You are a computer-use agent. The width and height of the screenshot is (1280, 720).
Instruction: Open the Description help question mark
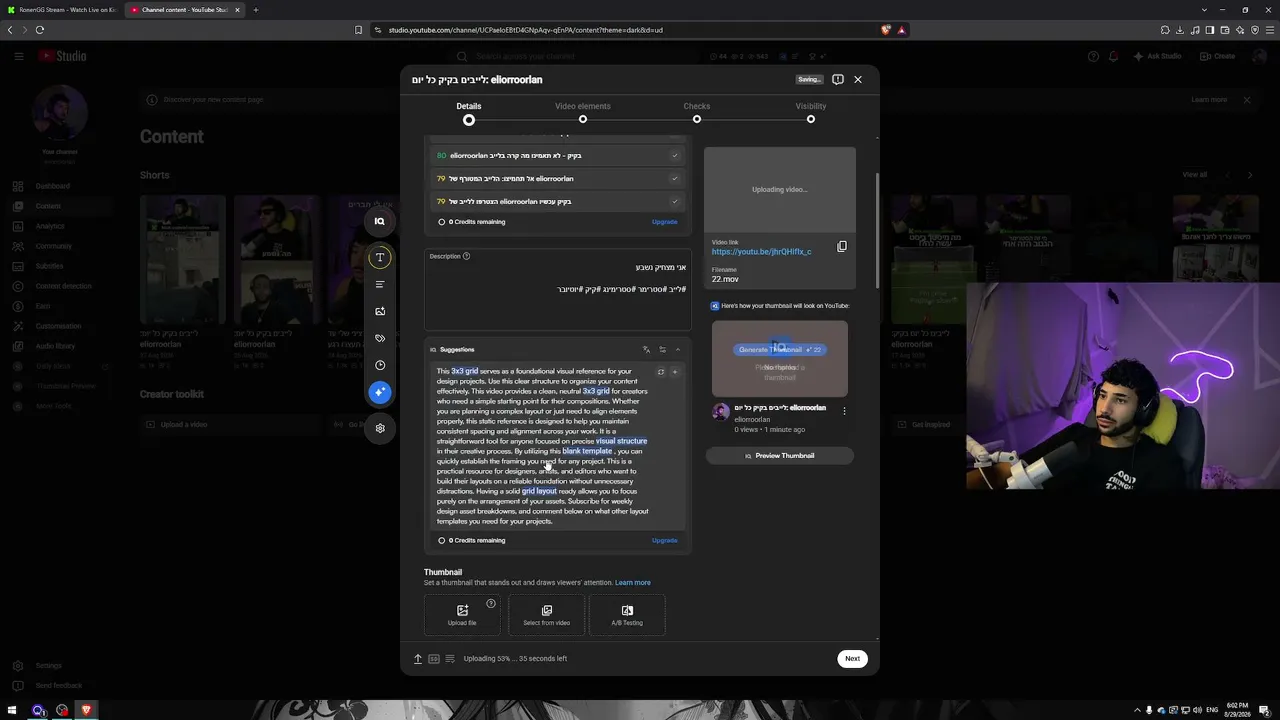coord(466,256)
